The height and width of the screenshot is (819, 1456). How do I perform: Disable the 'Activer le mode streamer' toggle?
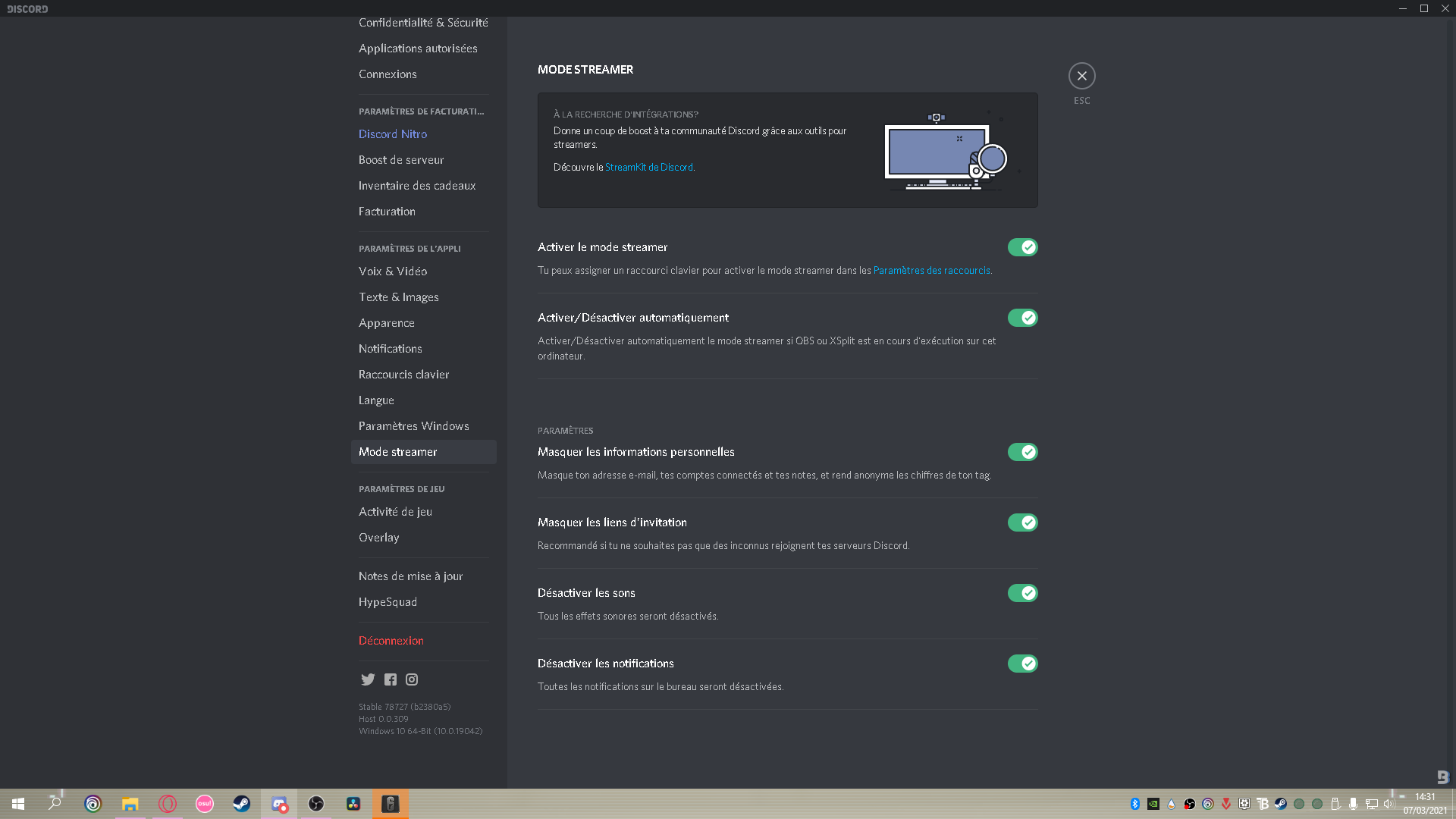1022,247
